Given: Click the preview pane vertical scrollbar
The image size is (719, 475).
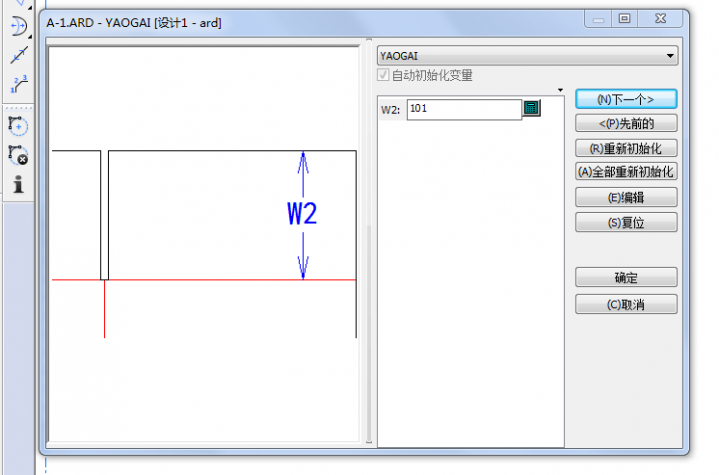Looking at the screenshot, I should (369, 300).
